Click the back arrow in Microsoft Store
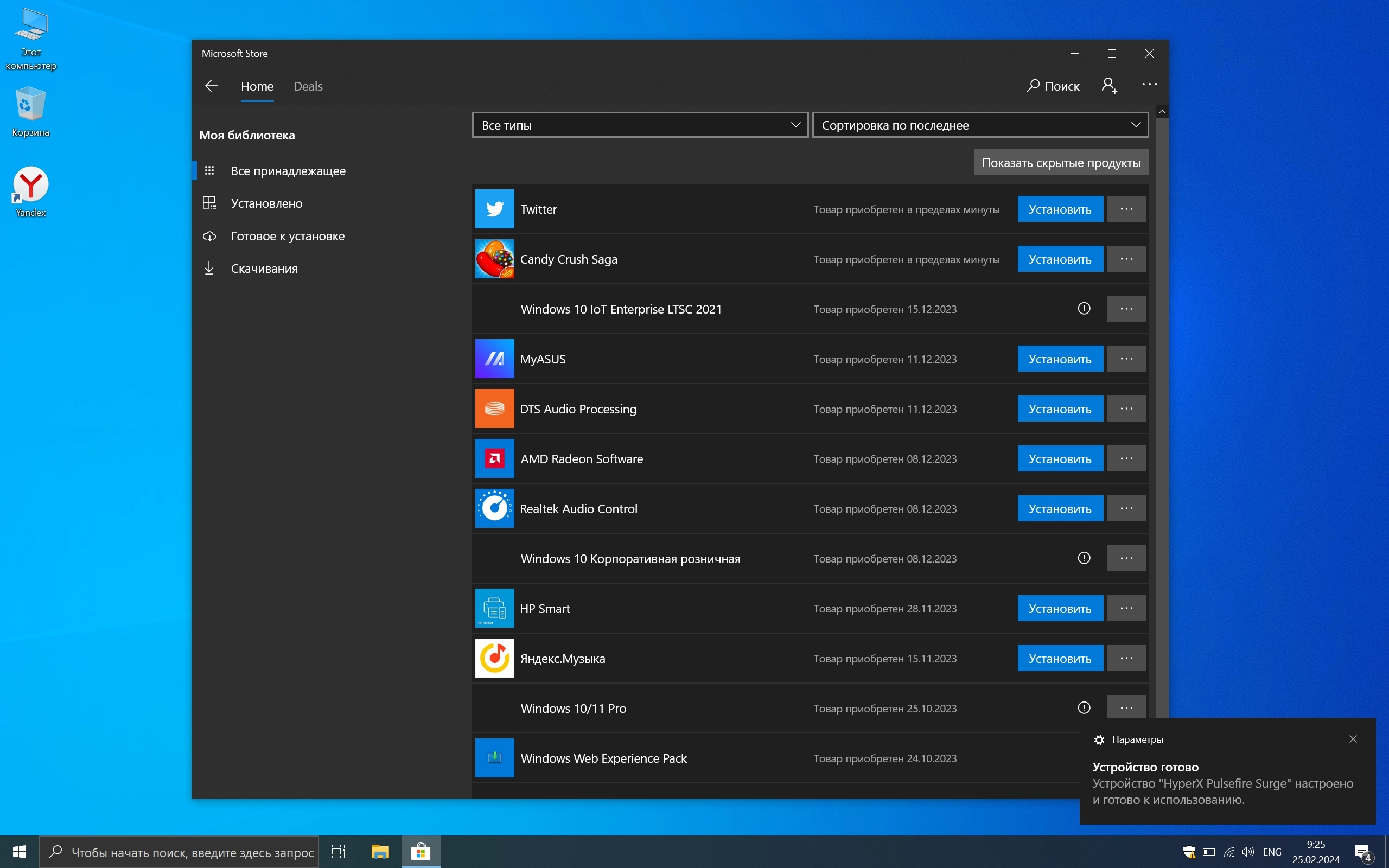This screenshot has width=1389, height=868. click(211, 86)
